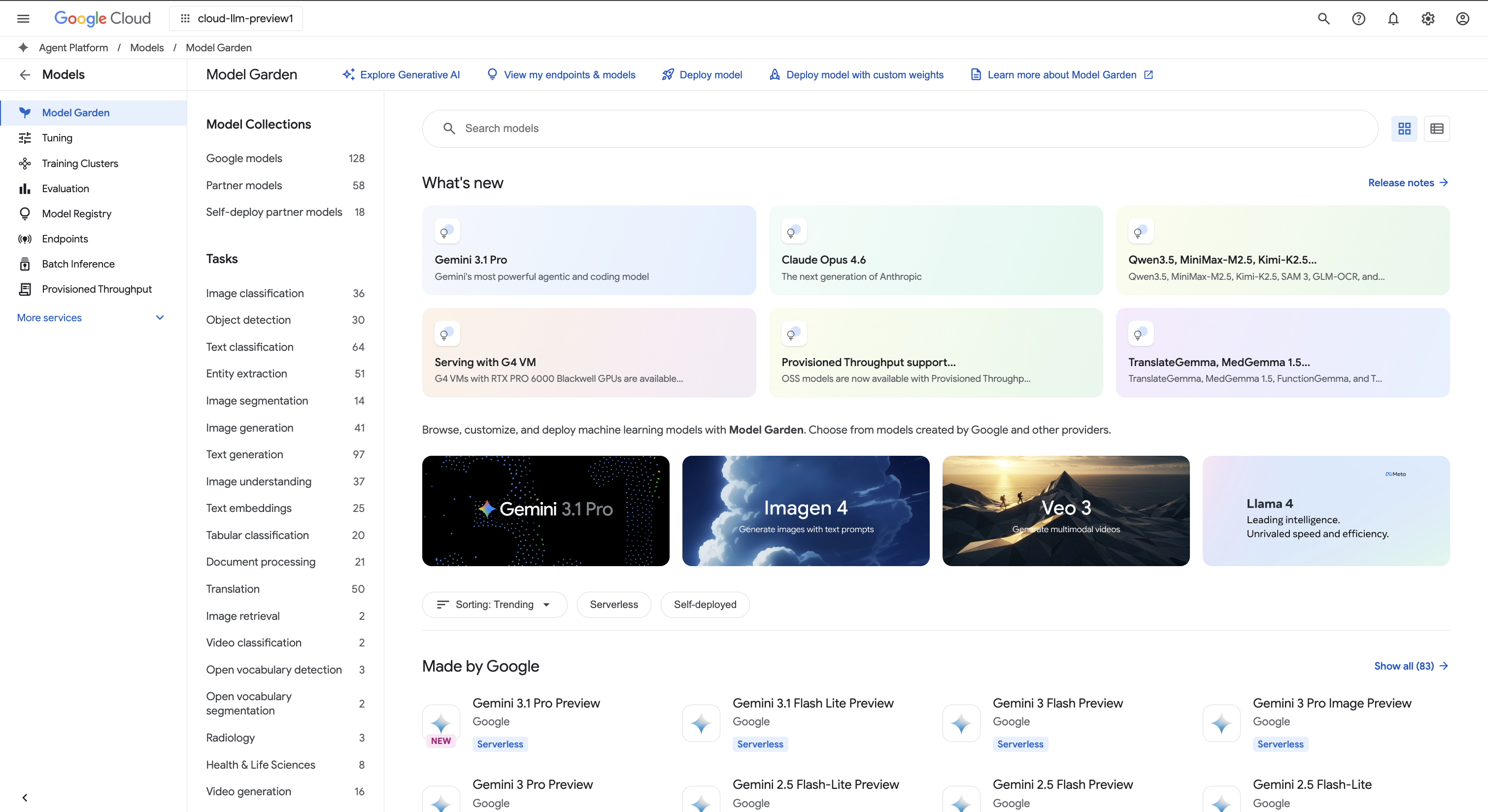Click the Models breadcrumb link
The height and width of the screenshot is (812, 1488).
click(147, 47)
